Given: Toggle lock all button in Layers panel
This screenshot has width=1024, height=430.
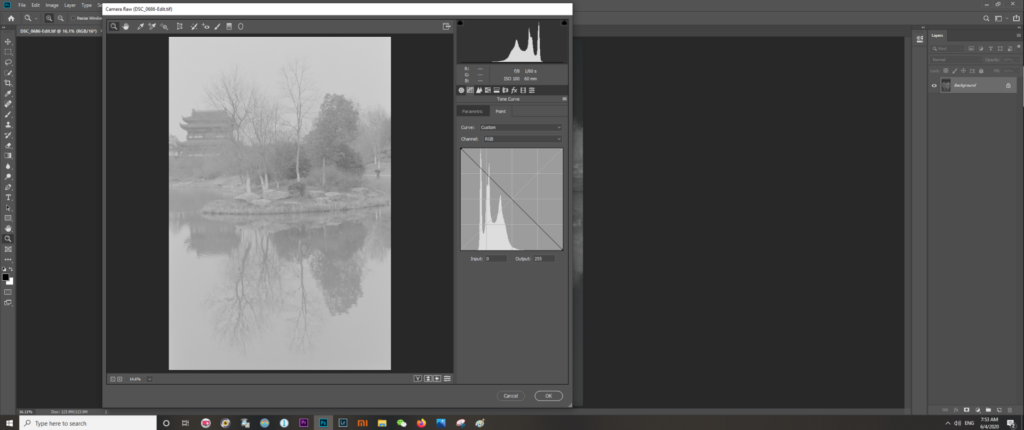Looking at the screenshot, I should [981, 71].
